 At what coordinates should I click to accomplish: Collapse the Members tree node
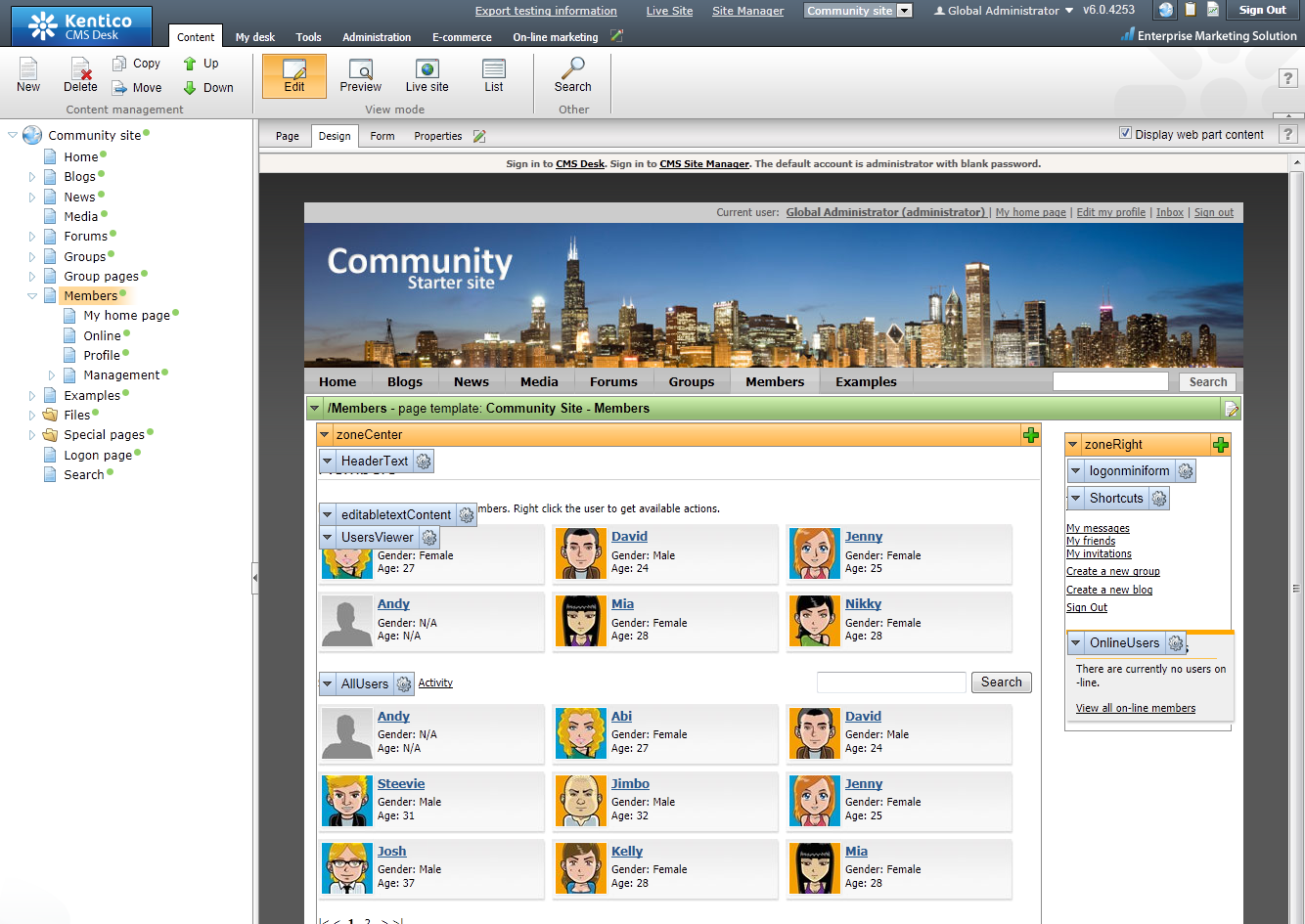pyautogui.click(x=32, y=296)
